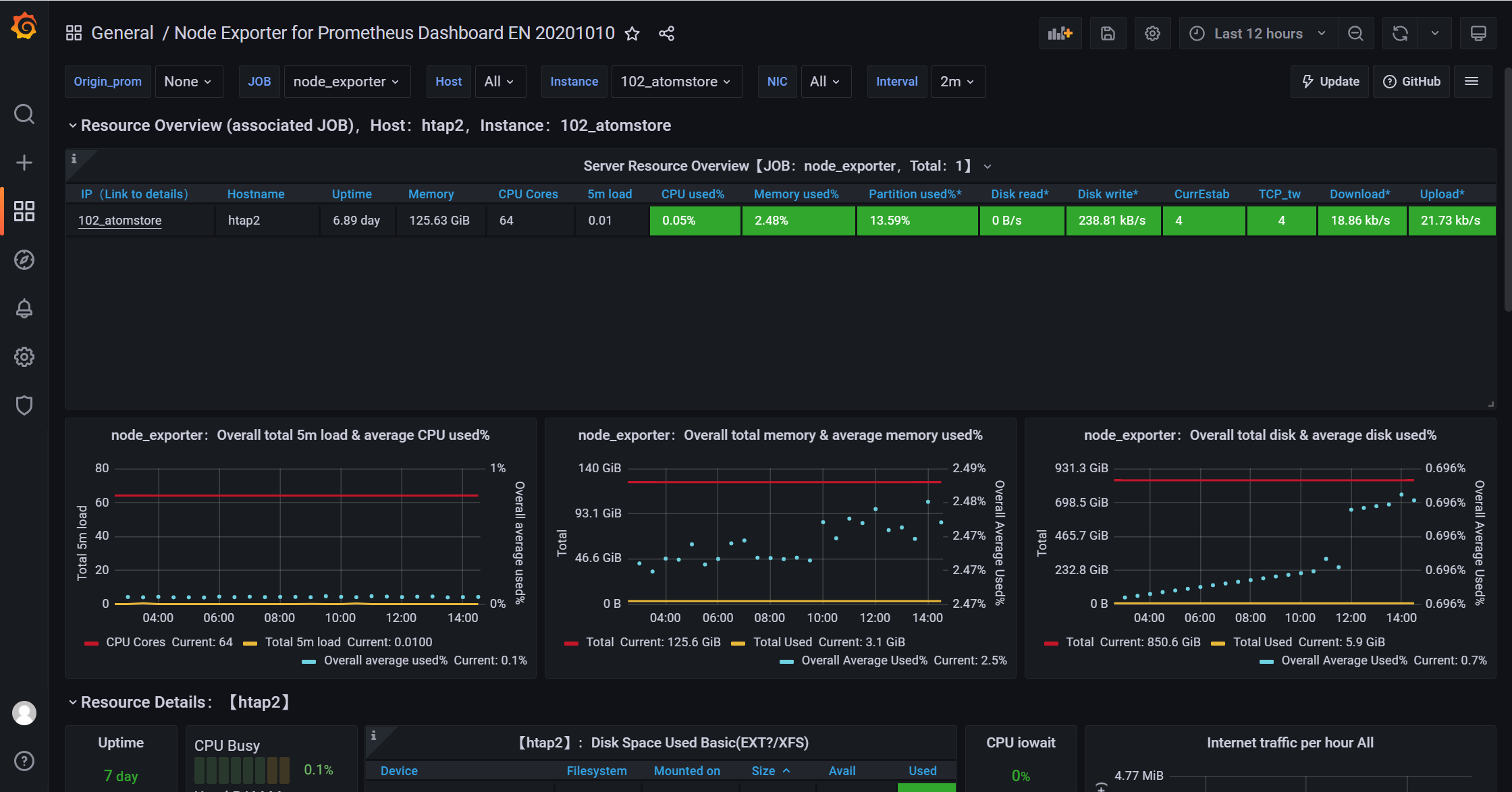Open the Alerting bell icon
1512x792 pixels.
[x=24, y=308]
